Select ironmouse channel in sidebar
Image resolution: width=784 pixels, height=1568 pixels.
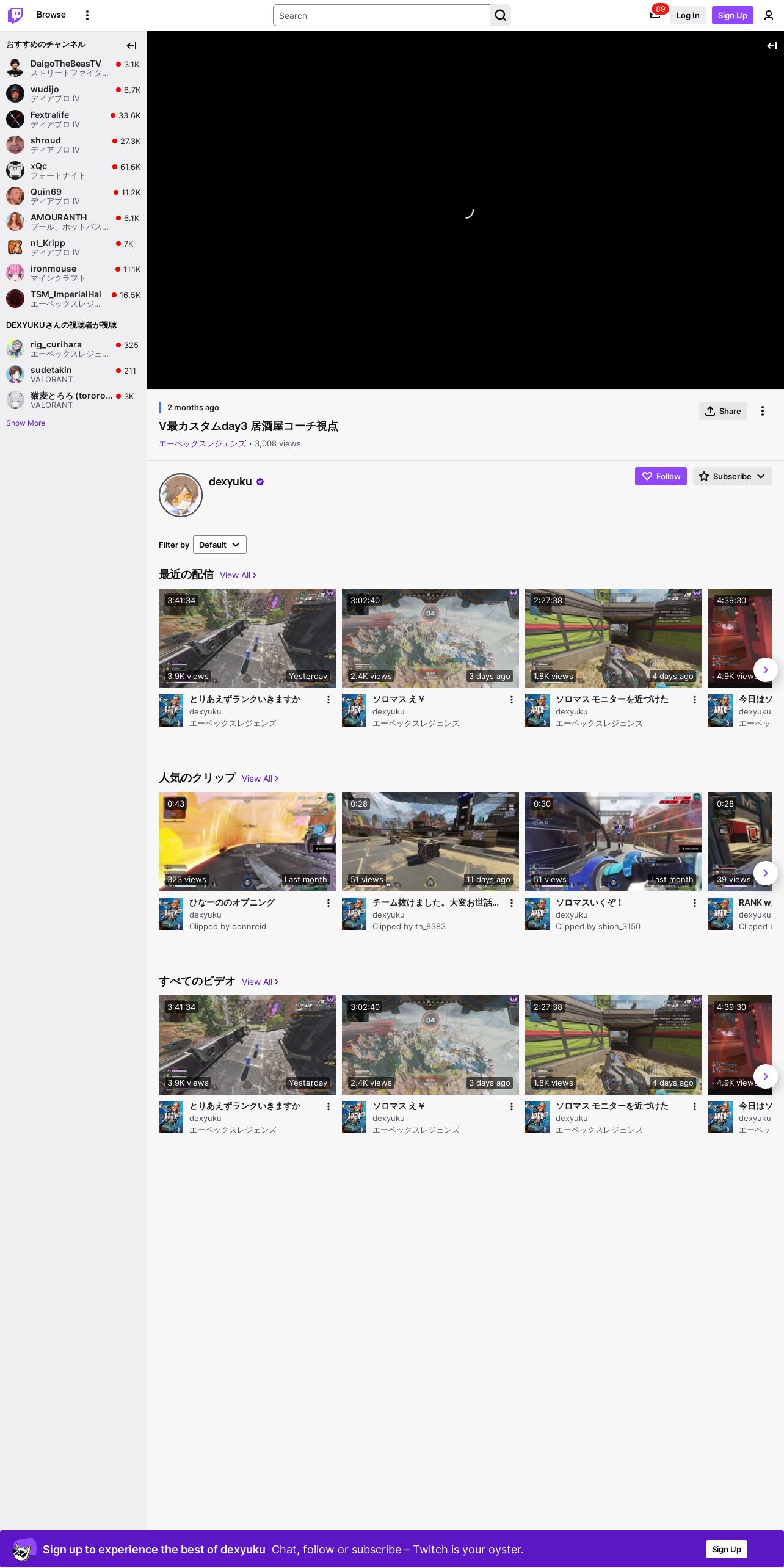click(x=73, y=273)
